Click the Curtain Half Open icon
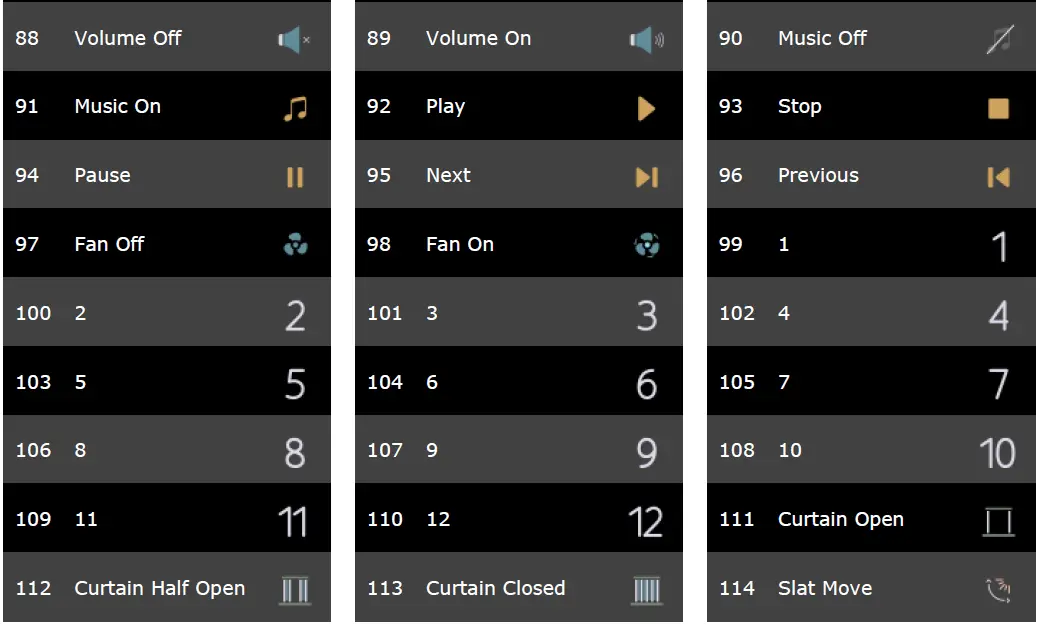The height and width of the screenshot is (628, 1063). [295, 590]
